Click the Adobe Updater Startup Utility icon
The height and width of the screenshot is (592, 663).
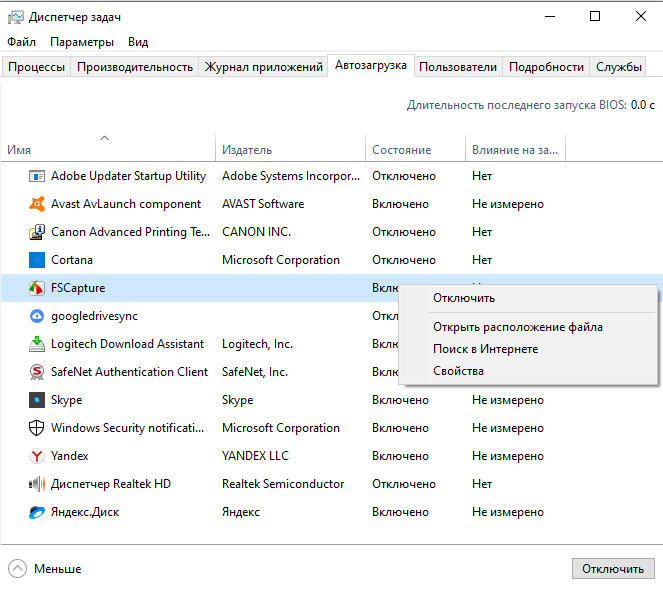coord(37,176)
